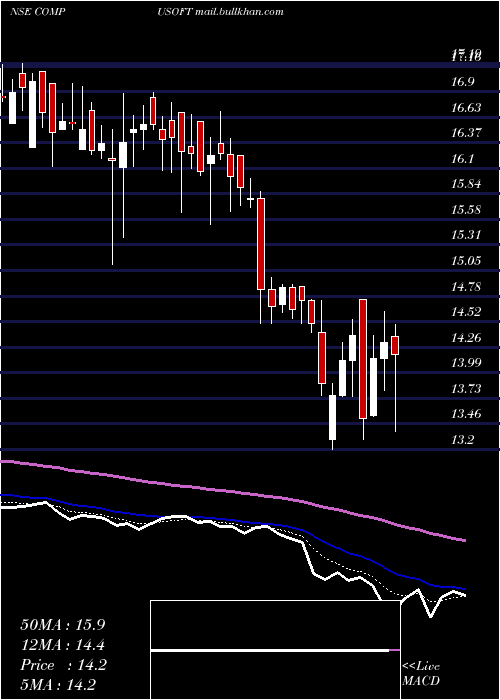
Task: Select the 13.46 price axis label
Action: (467, 414)
